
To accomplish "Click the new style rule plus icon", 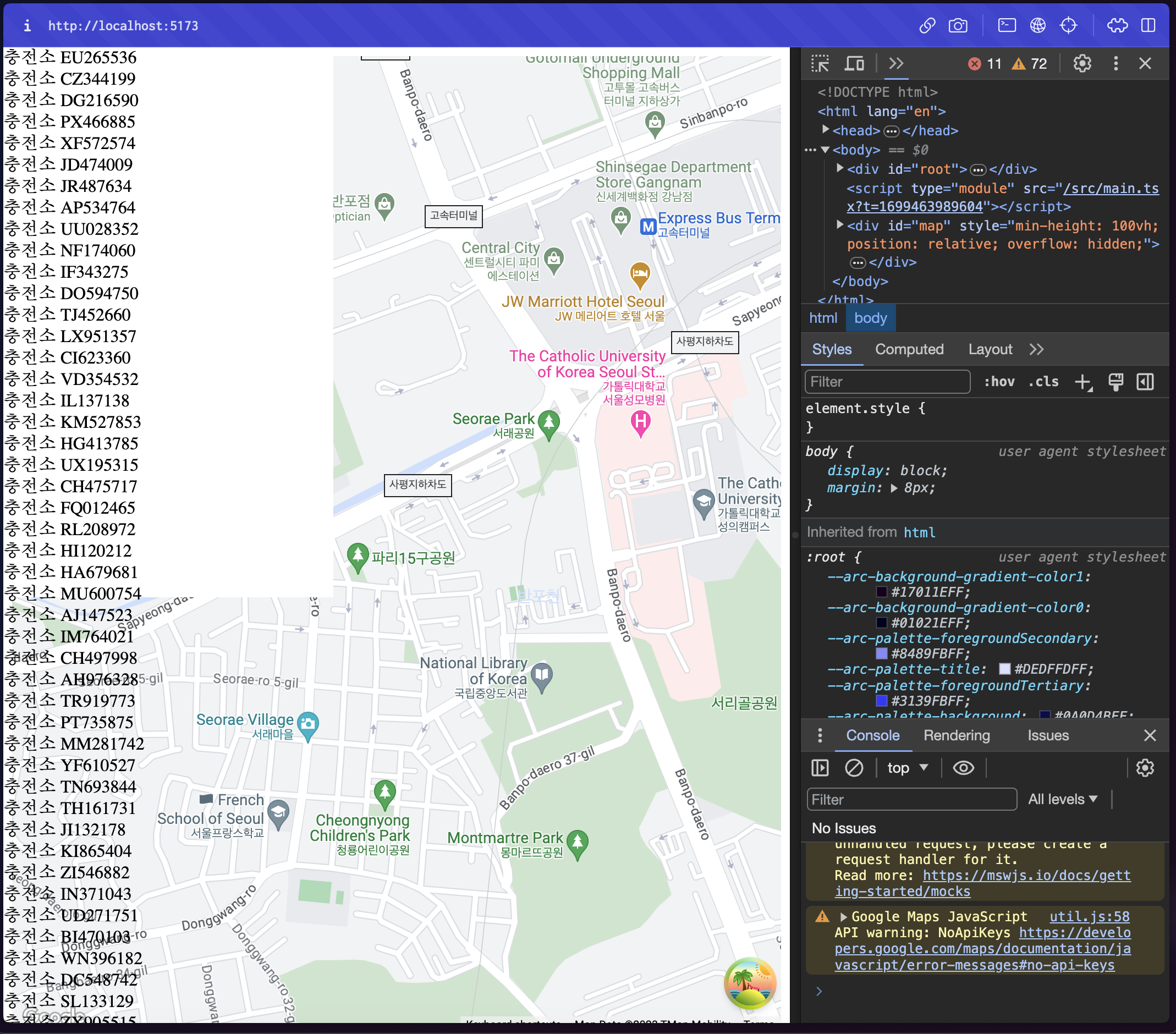I will tap(1083, 382).
